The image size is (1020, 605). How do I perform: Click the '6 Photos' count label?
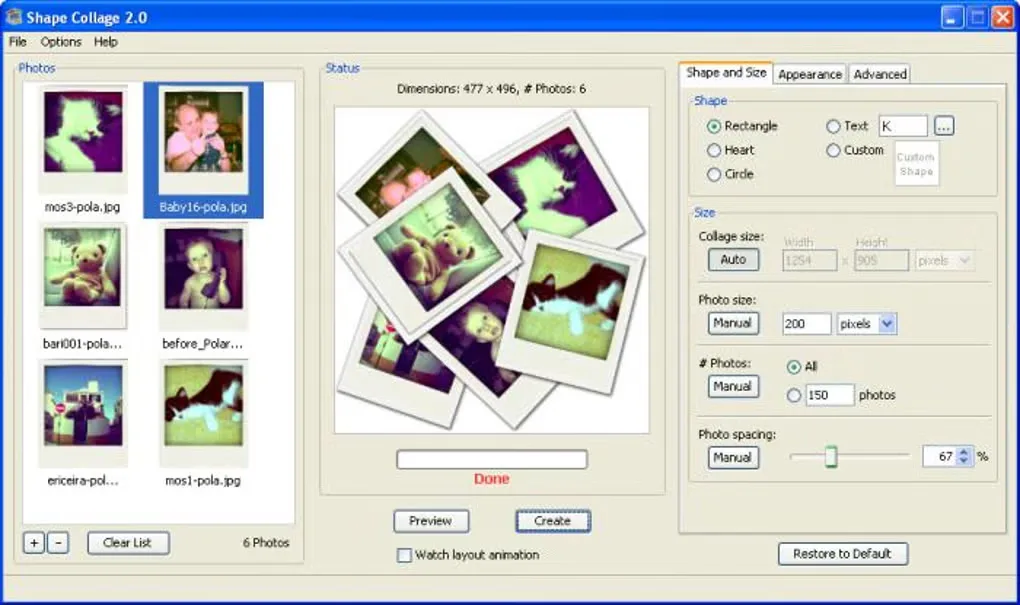point(266,543)
